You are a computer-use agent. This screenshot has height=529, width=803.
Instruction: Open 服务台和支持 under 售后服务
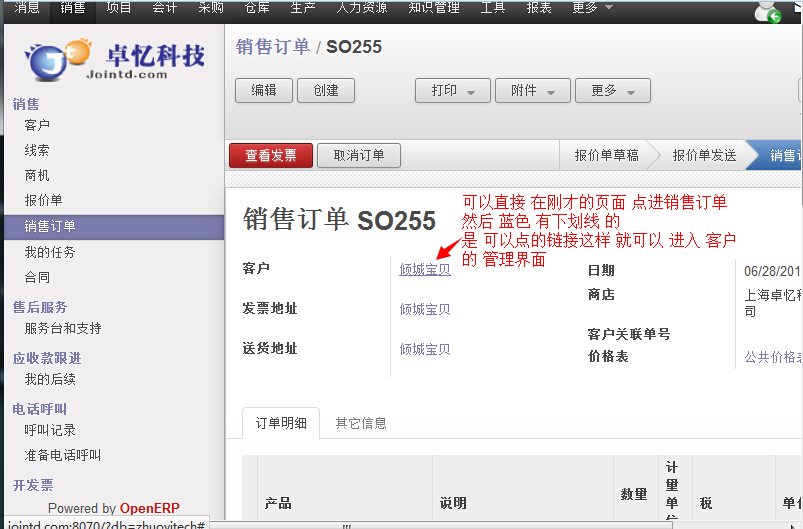coord(62,328)
